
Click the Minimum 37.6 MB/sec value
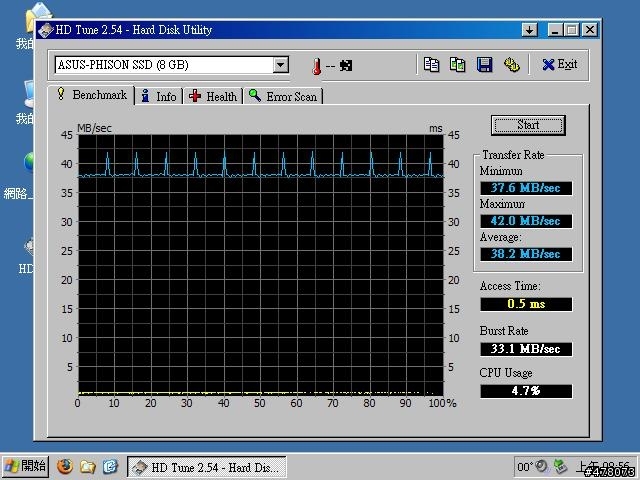click(526, 188)
